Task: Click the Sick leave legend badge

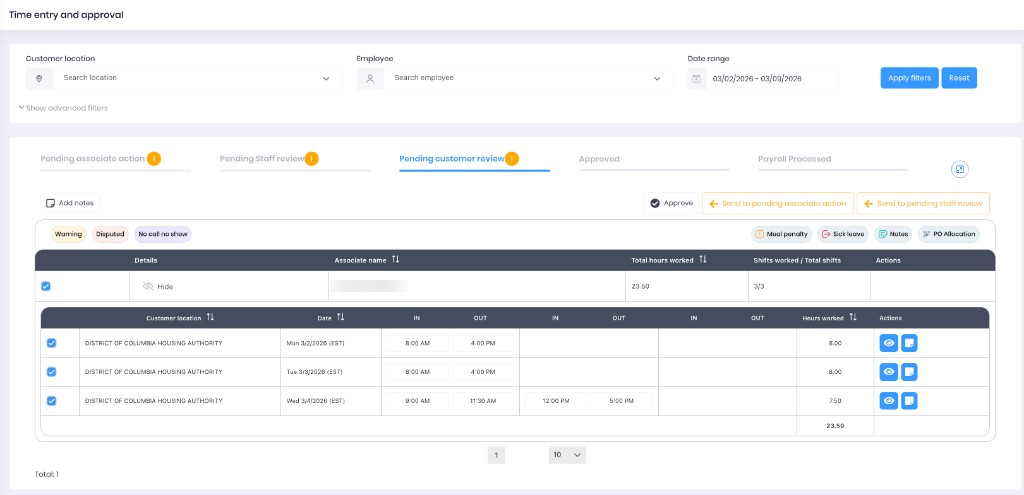Action: pyautogui.click(x=842, y=234)
